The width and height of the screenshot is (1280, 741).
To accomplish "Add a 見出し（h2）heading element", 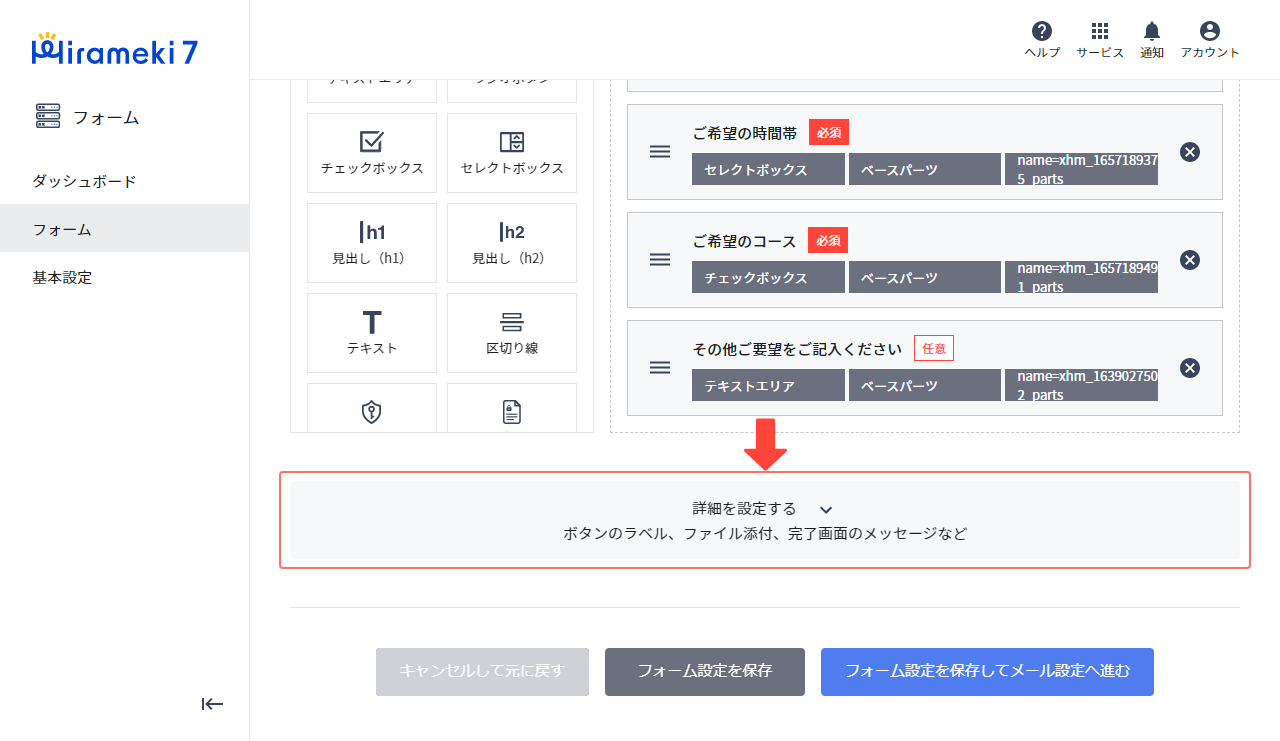I will tap(511, 242).
